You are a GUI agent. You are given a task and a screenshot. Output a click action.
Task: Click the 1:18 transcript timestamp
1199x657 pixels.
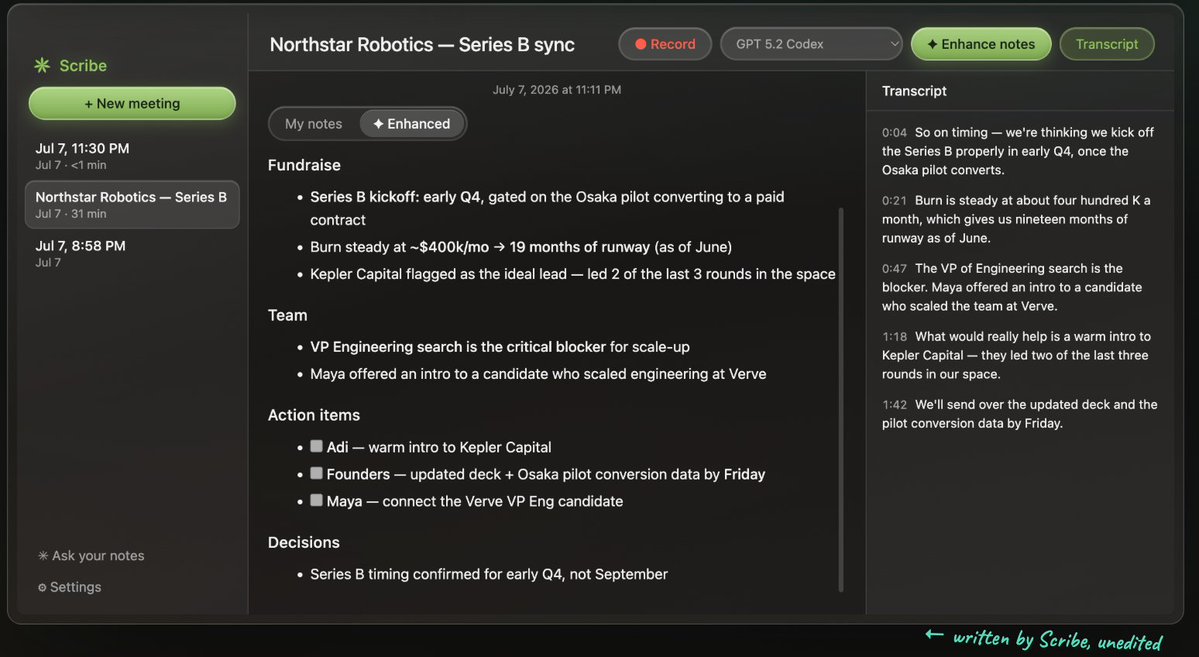tap(894, 337)
